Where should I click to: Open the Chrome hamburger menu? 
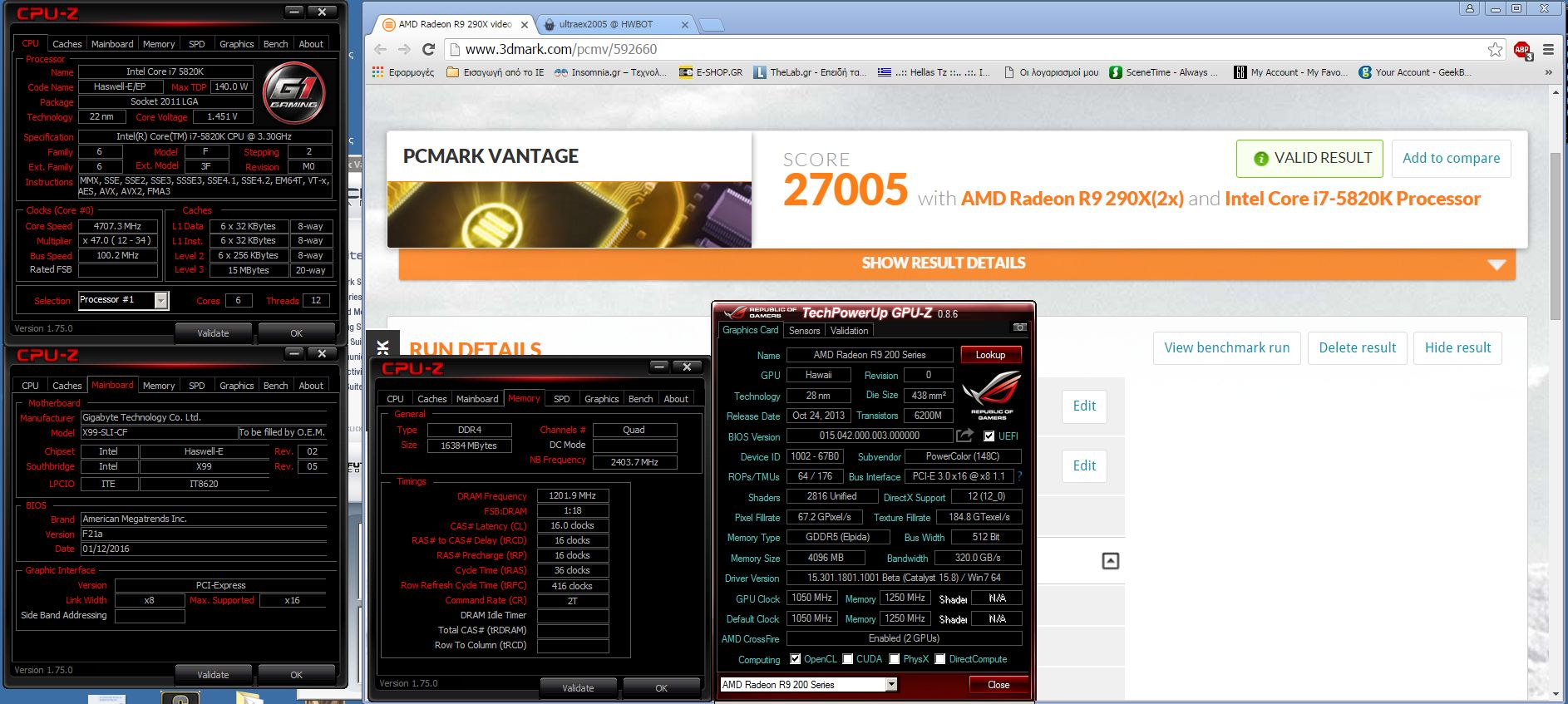(x=1548, y=50)
